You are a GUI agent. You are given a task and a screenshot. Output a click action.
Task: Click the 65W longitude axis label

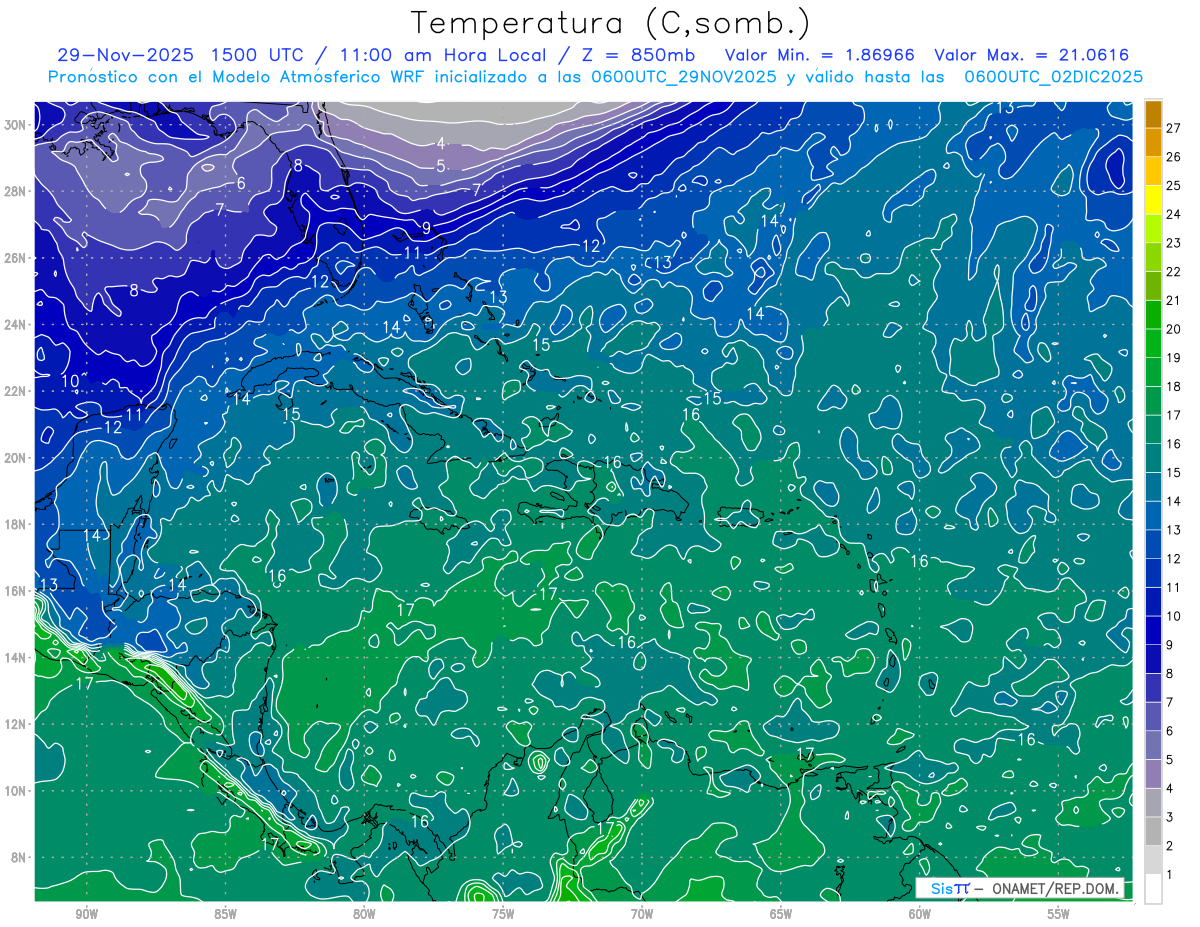pyautogui.click(x=781, y=915)
